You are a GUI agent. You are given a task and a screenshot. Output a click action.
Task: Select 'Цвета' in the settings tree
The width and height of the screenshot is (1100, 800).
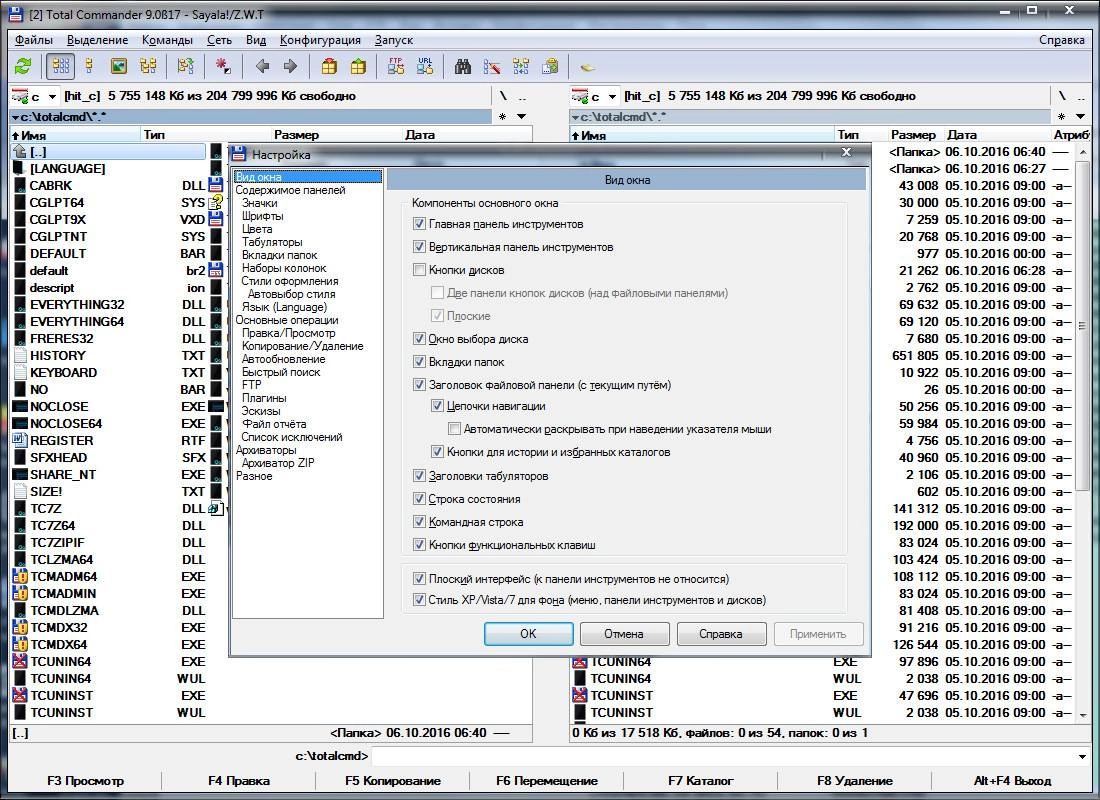(x=257, y=229)
